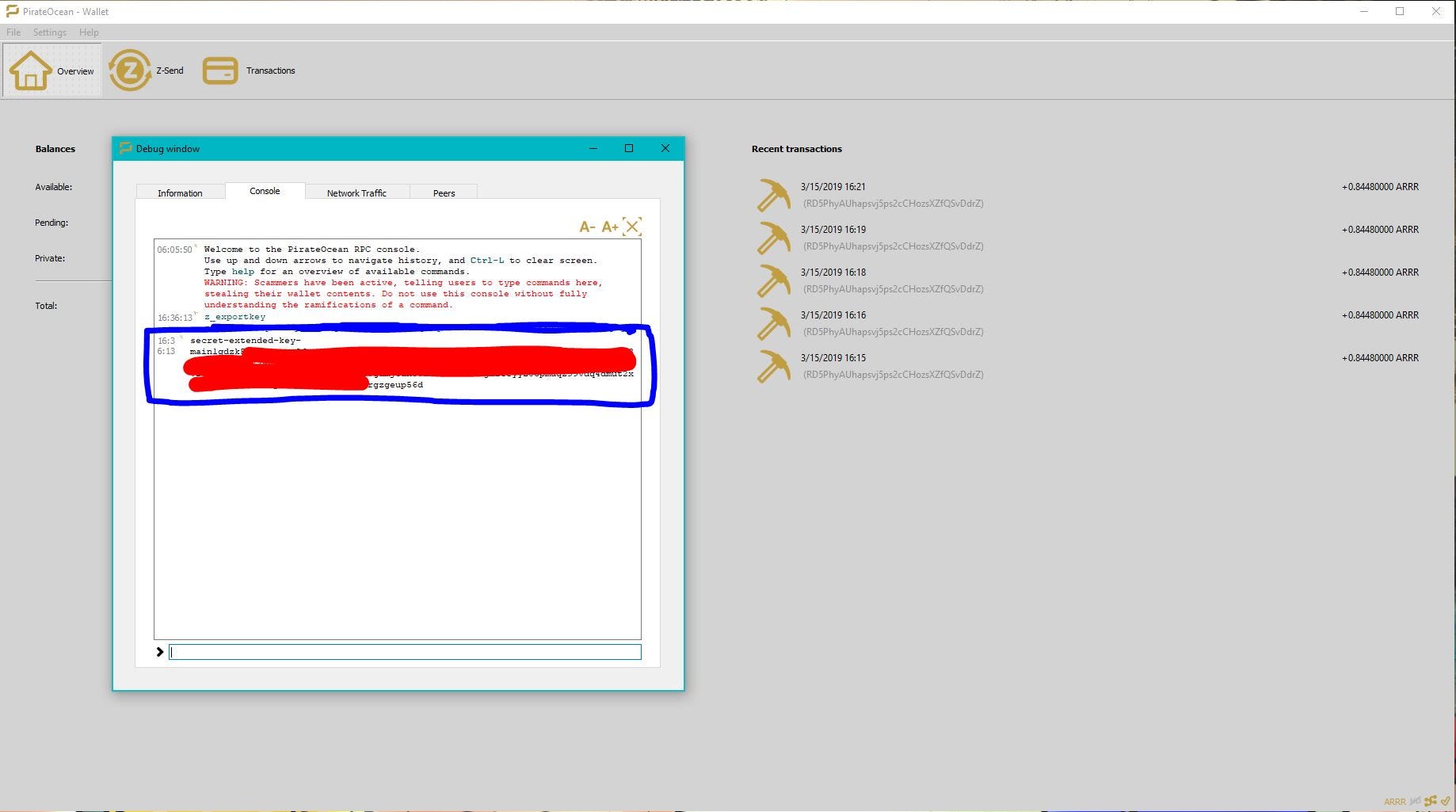Clear the console with the X icon
Screen dimensions: 1456x812
tap(632, 227)
